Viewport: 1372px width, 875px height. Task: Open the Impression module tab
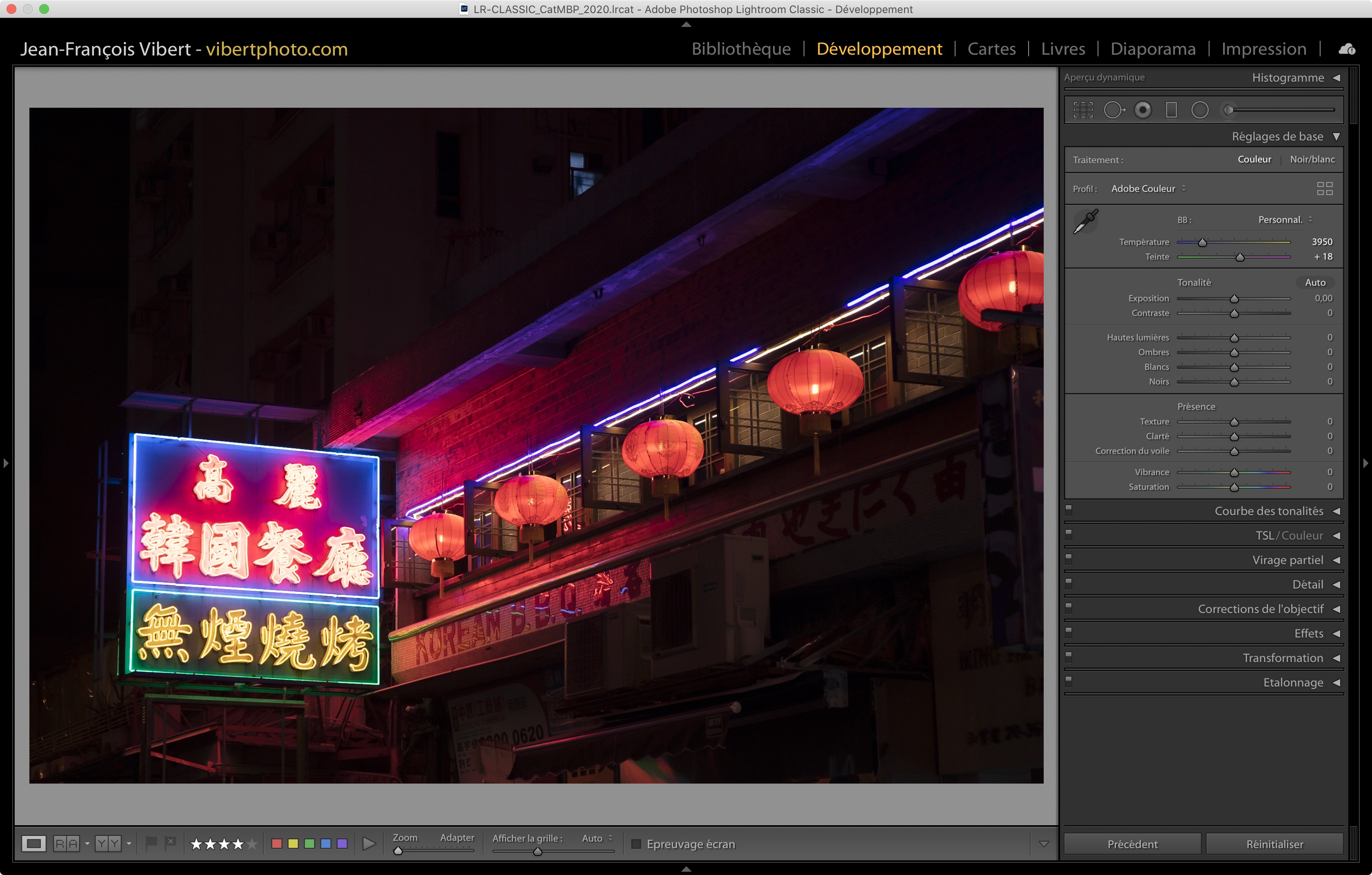click(x=1263, y=49)
